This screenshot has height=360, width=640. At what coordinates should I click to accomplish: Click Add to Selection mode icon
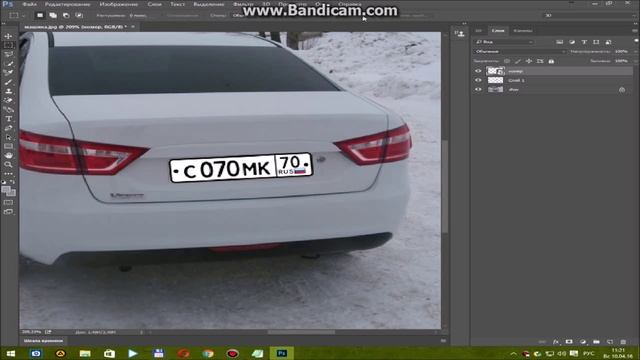pyautogui.click(x=53, y=16)
